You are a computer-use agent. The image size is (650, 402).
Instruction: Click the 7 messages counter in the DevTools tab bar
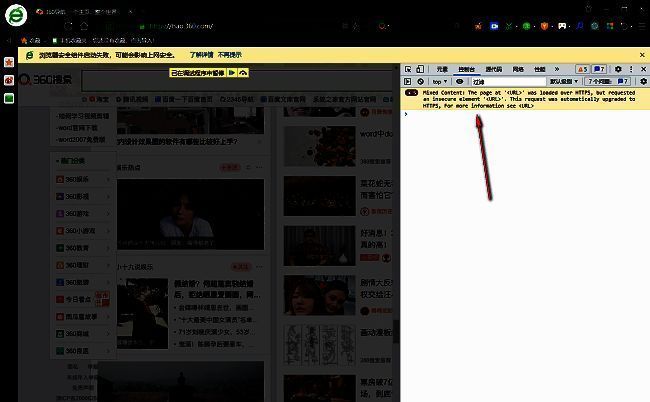[599, 69]
